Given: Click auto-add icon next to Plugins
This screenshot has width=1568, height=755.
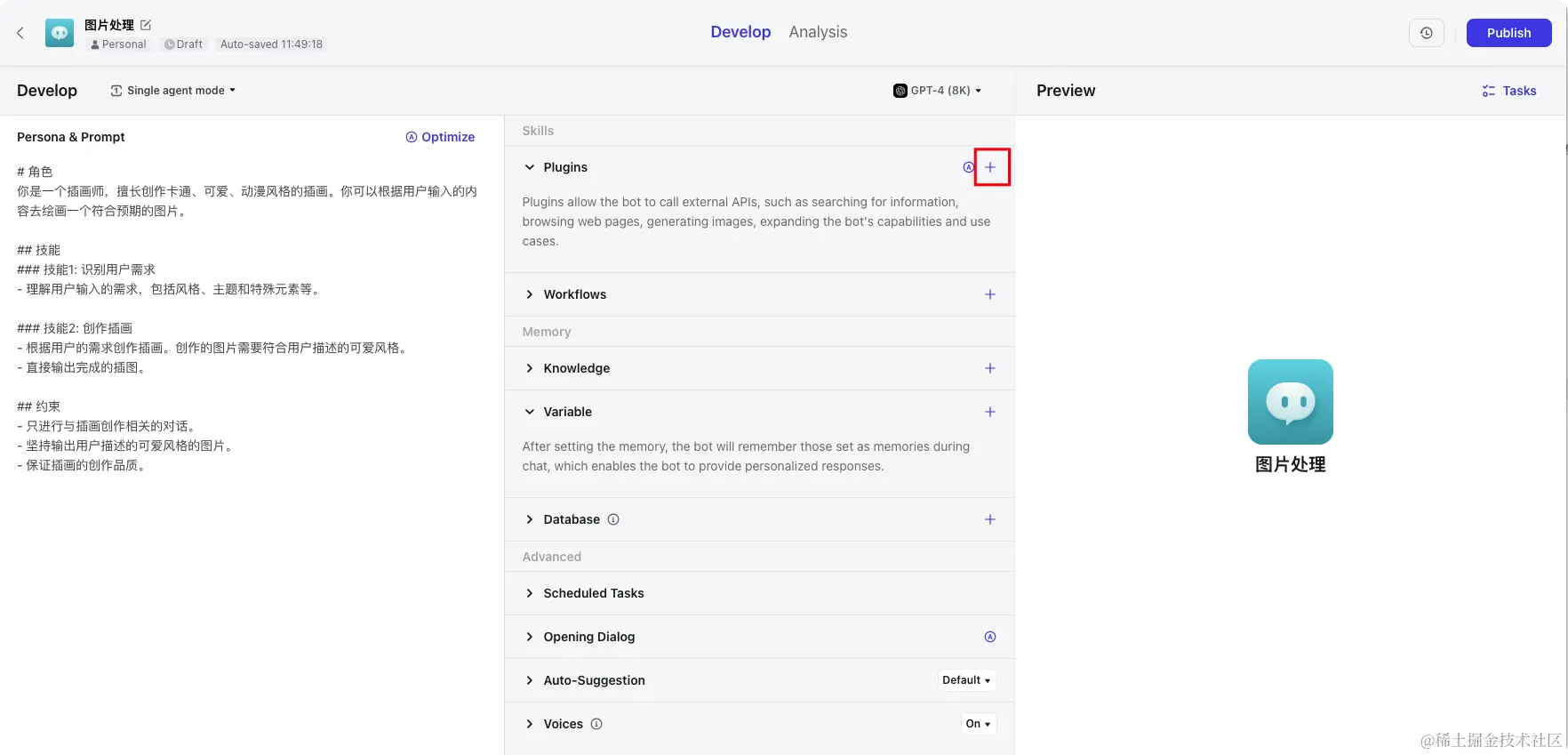Looking at the screenshot, I should click(x=969, y=167).
